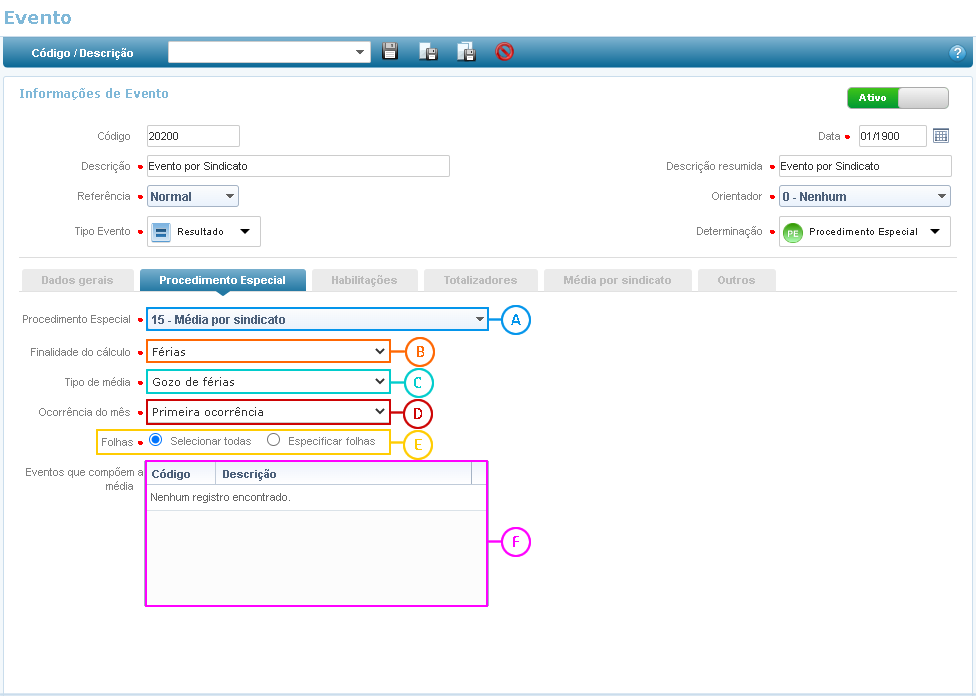
Task: Select the 'Selecionar todas' radio button
Action: (156, 440)
